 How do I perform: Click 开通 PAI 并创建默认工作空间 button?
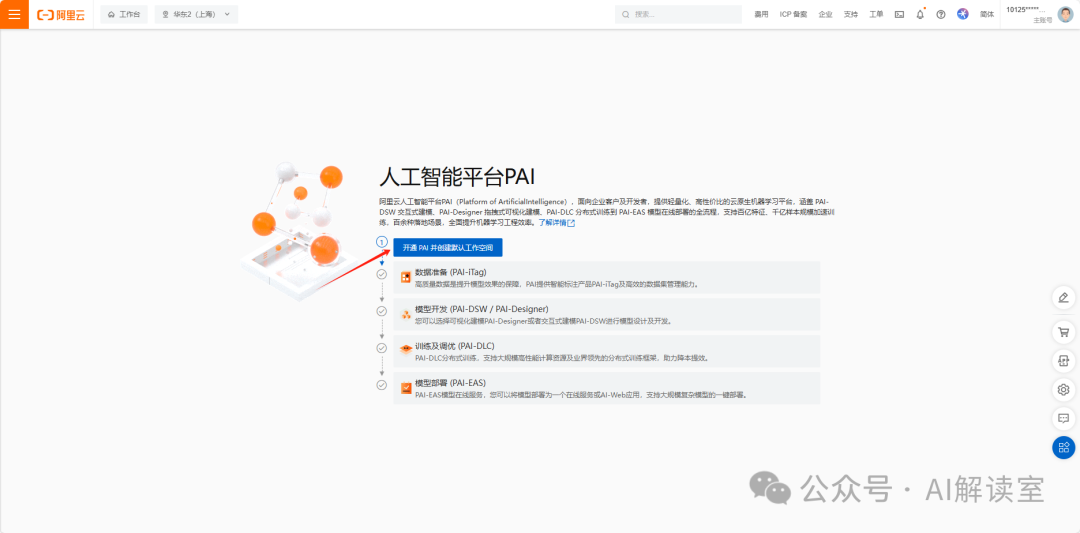448,247
